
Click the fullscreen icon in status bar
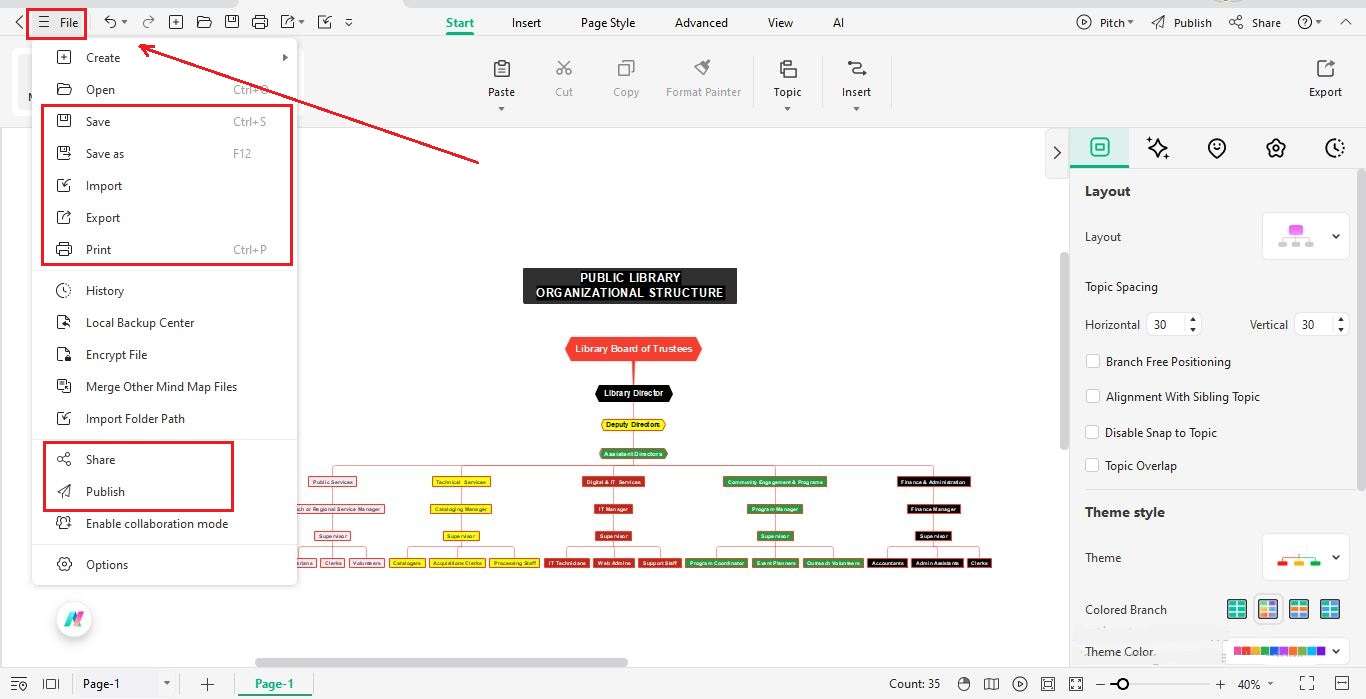pos(1306,684)
